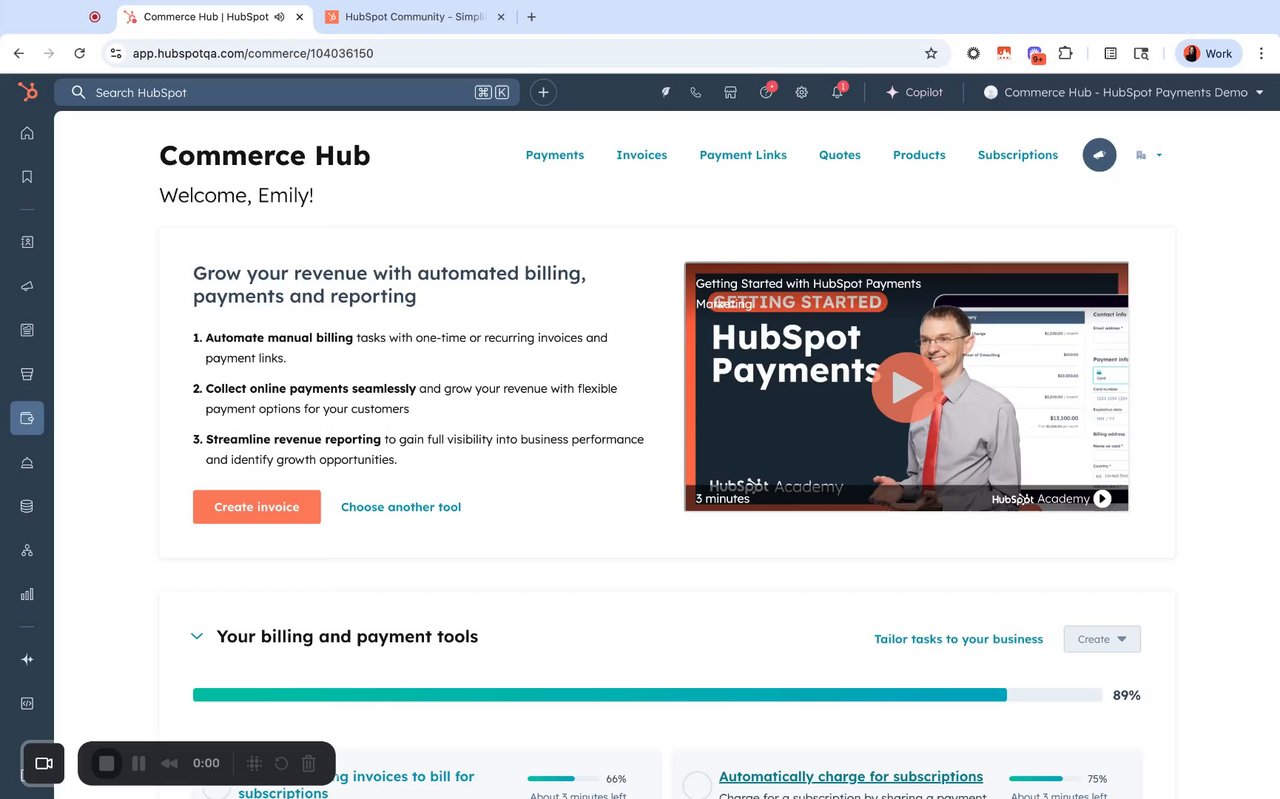Open the Marketing megaphone icon in sidebar
This screenshot has width=1280, height=799.
click(x=27, y=286)
